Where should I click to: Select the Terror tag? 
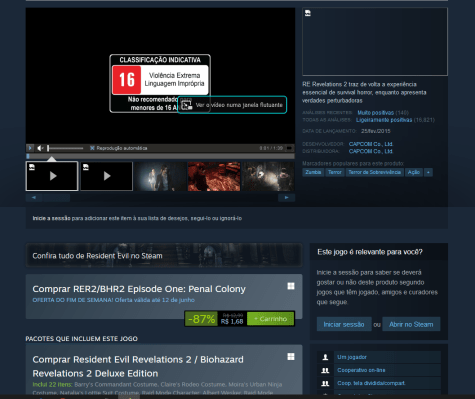pyautogui.click(x=334, y=172)
